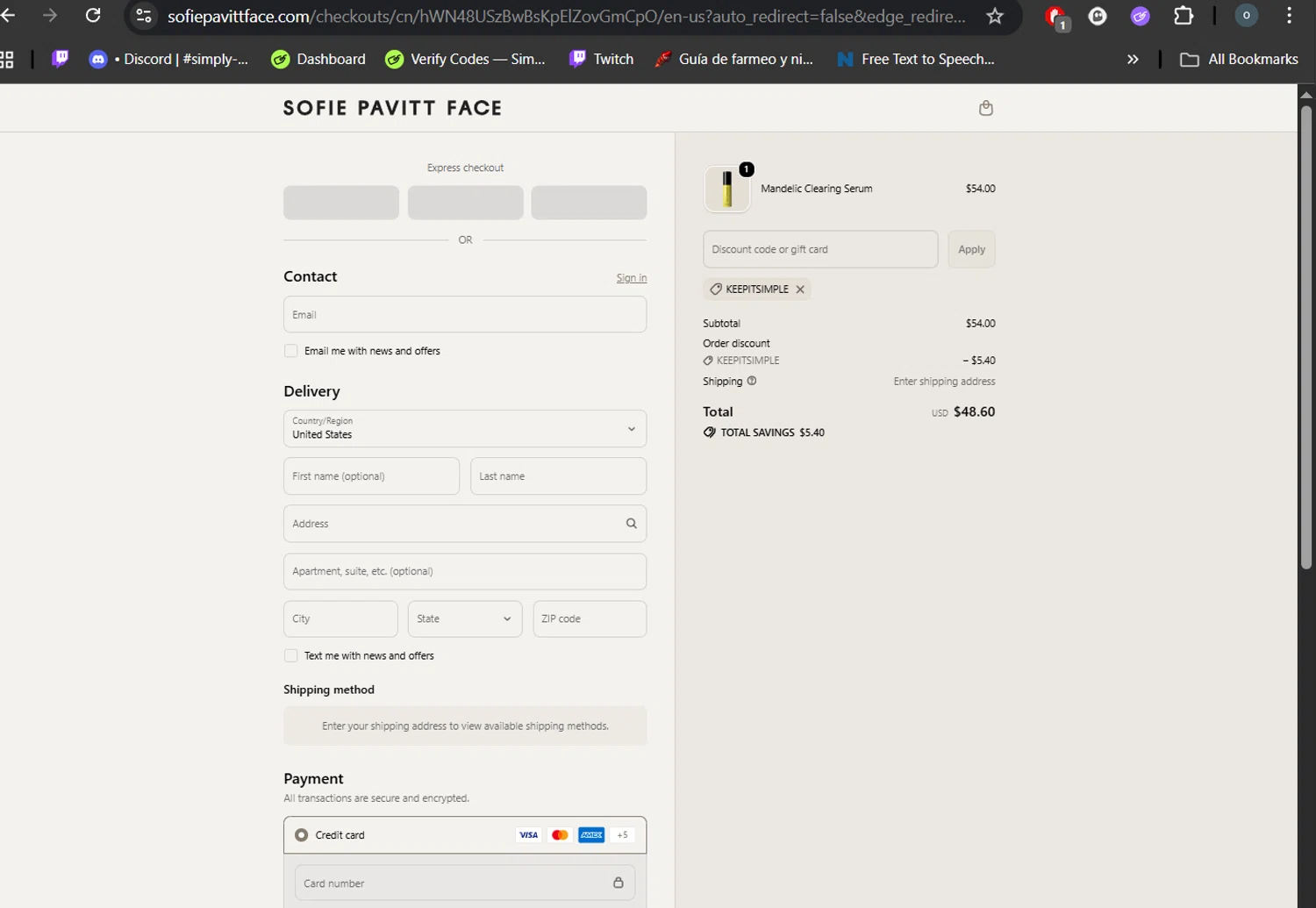The width and height of the screenshot is (1316, 908).
Task: Click the Sign in link
Action: [632, 278]
